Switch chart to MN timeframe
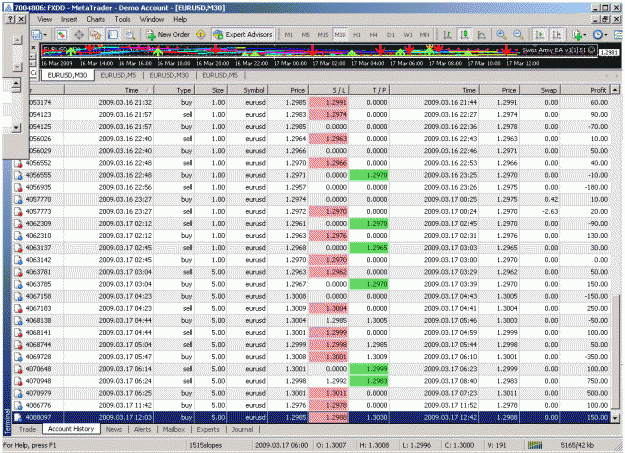This screenshot has height=453, width=625. point(425,35)
